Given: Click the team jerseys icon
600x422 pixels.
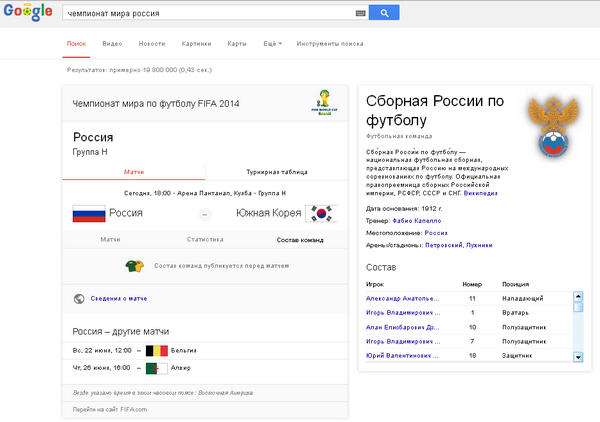Looking at the screenshot, I should [x=135, y=266].
